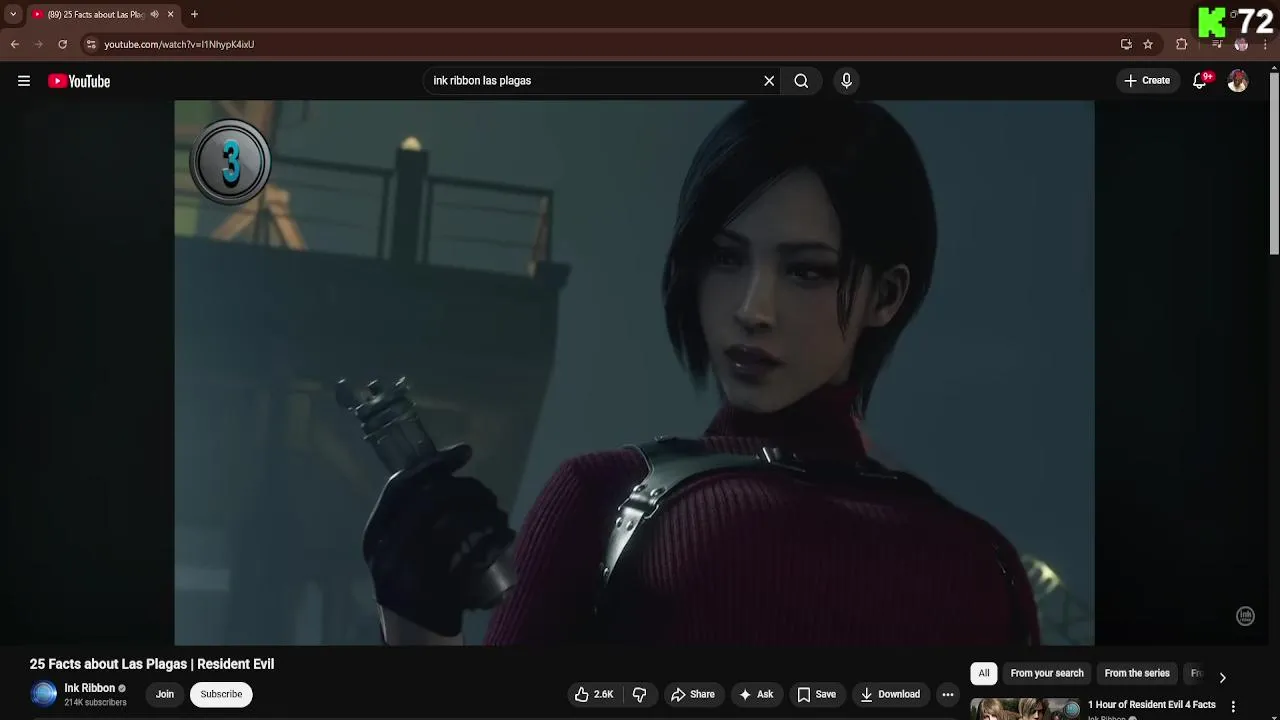Go back in browser history

15,44
